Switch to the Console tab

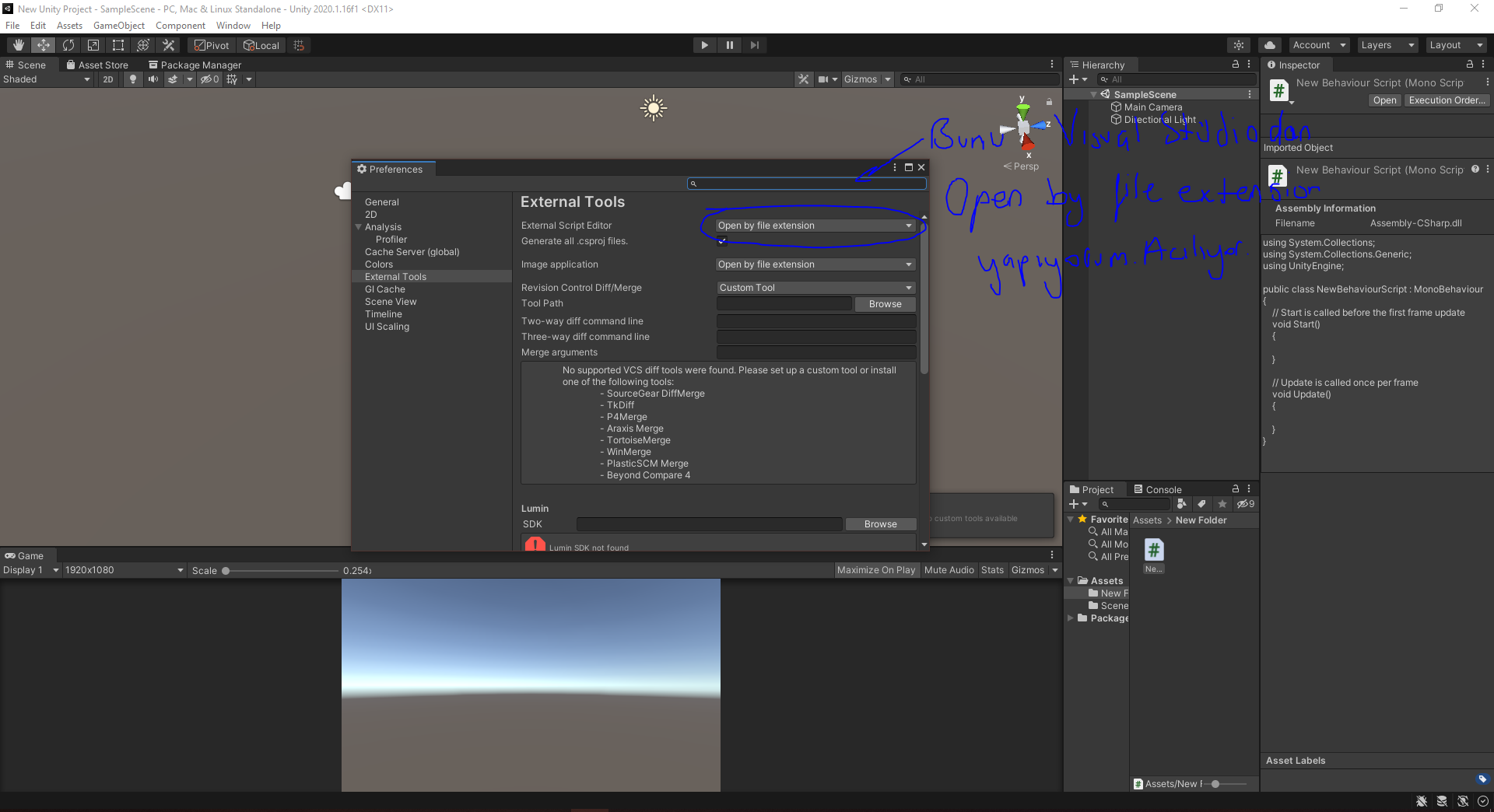1157,489
